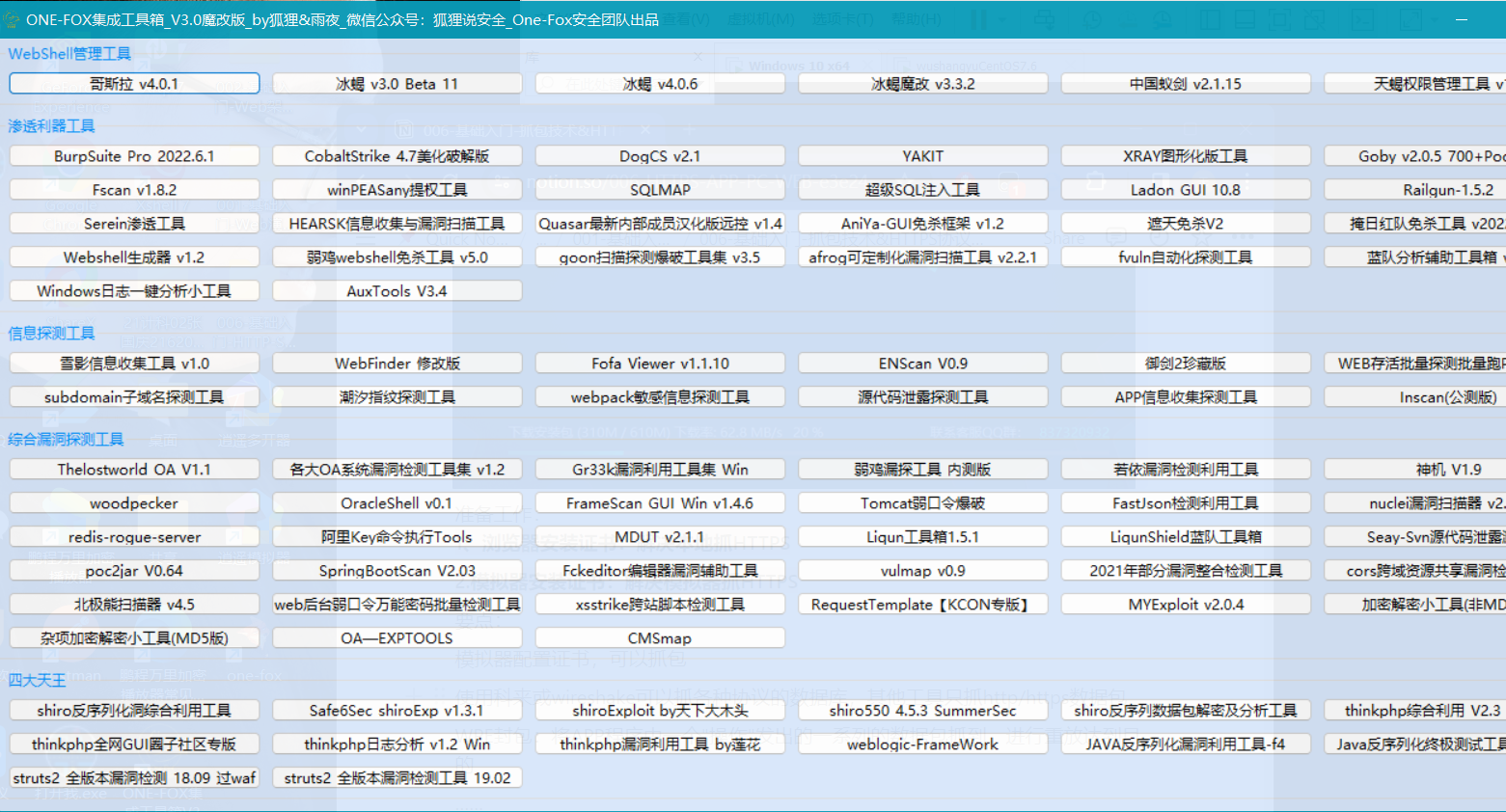This screenshot has width=1506, height=812.
Task: Open weblogic-FrameWork
Action: pos(923,744)
